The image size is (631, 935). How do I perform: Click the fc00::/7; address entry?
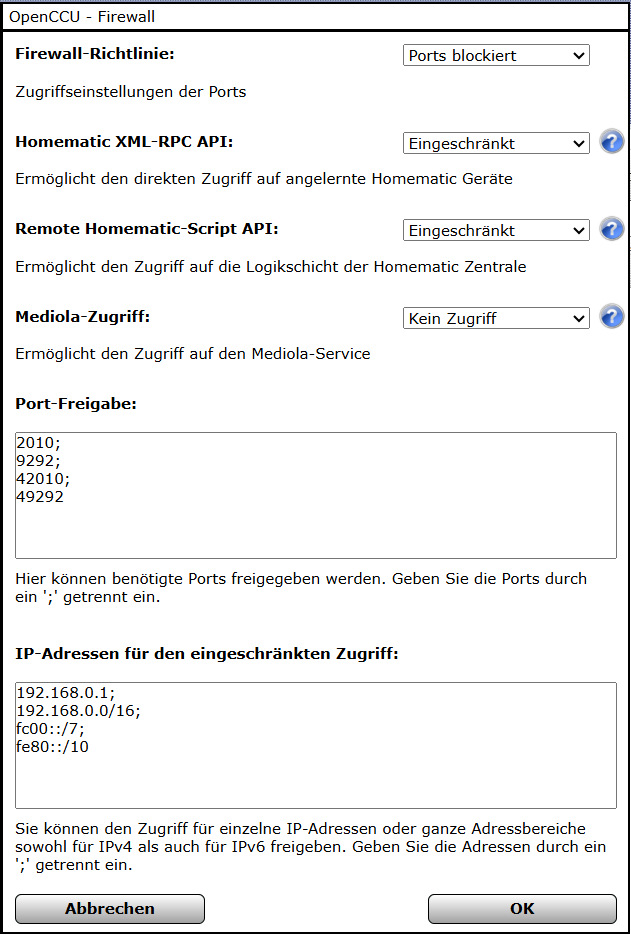click(46, 729)
